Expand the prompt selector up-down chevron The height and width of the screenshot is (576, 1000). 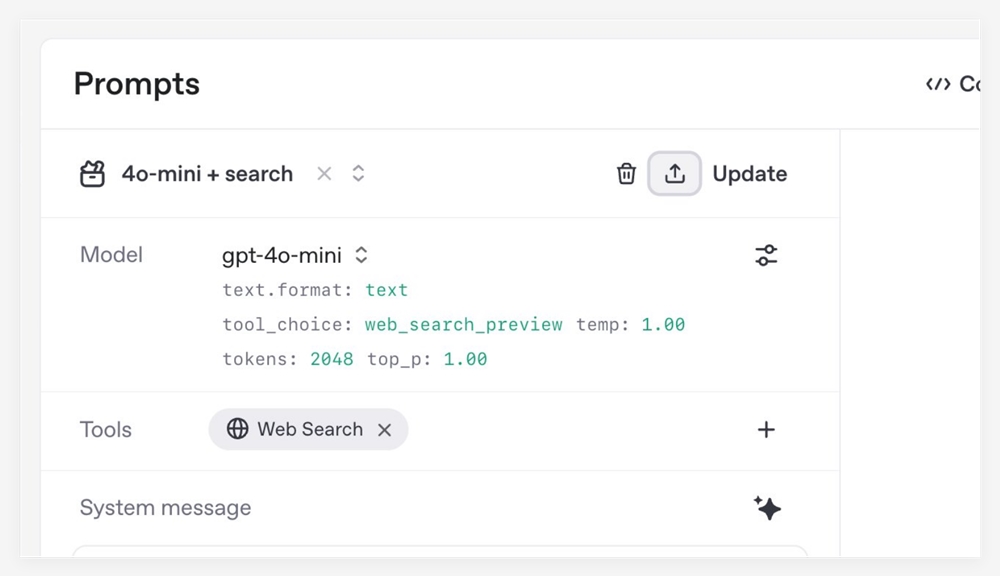[358, 174]
